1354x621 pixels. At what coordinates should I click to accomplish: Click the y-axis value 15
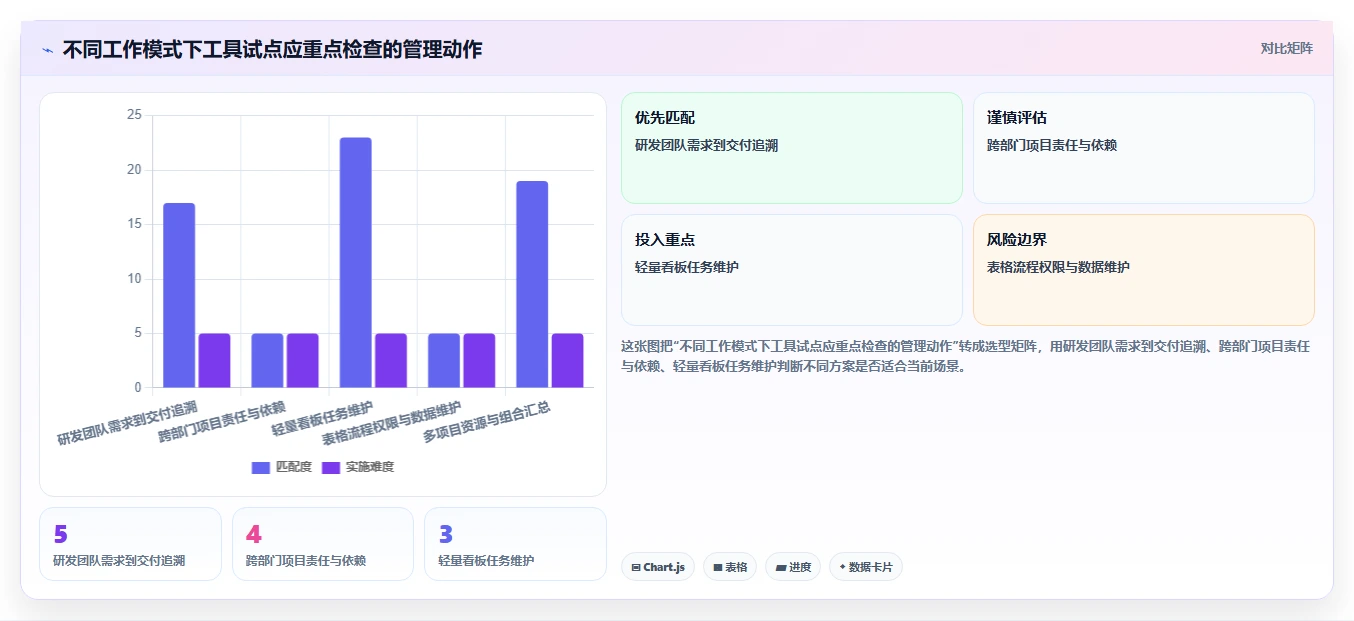135,224
